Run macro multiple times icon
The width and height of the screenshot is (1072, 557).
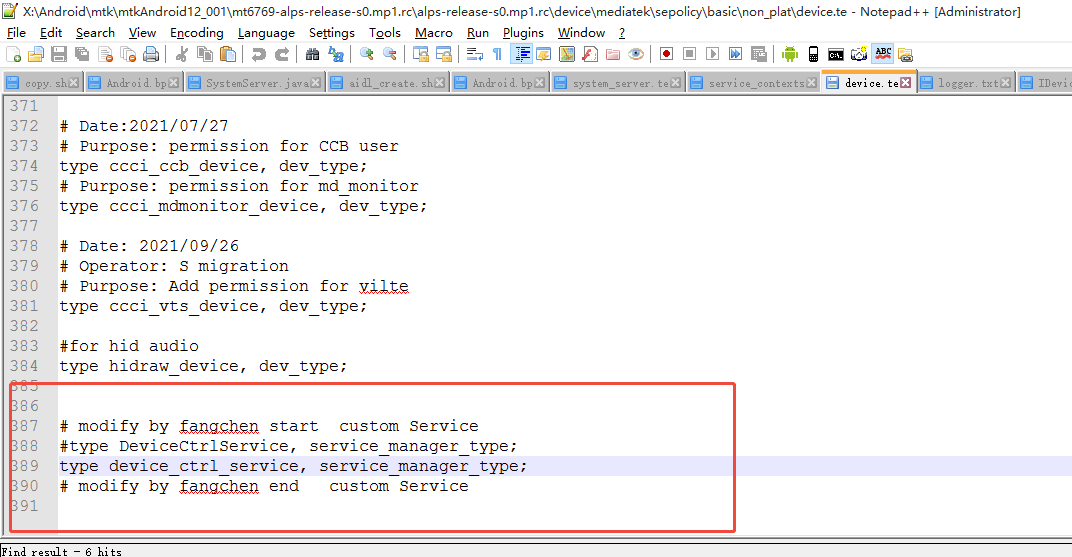tap(736, 55)
